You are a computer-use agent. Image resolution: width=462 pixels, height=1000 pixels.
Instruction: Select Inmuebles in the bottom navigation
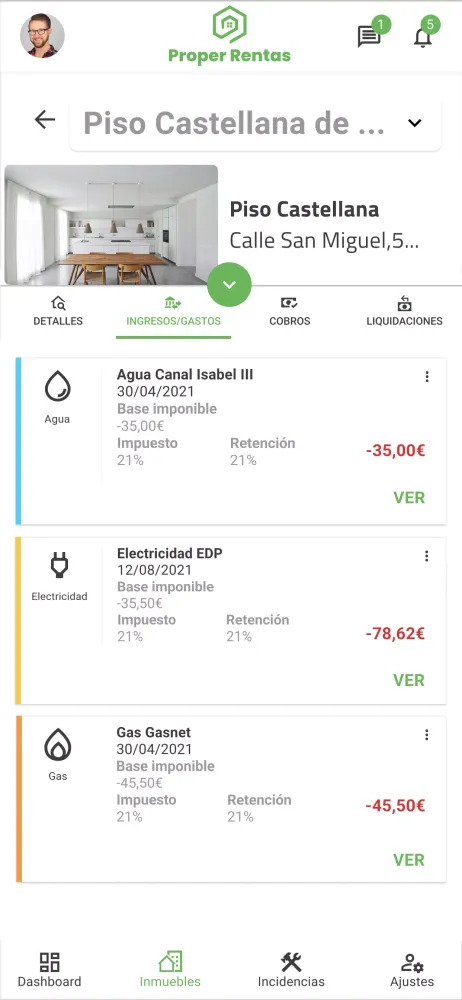click(170, 970)
